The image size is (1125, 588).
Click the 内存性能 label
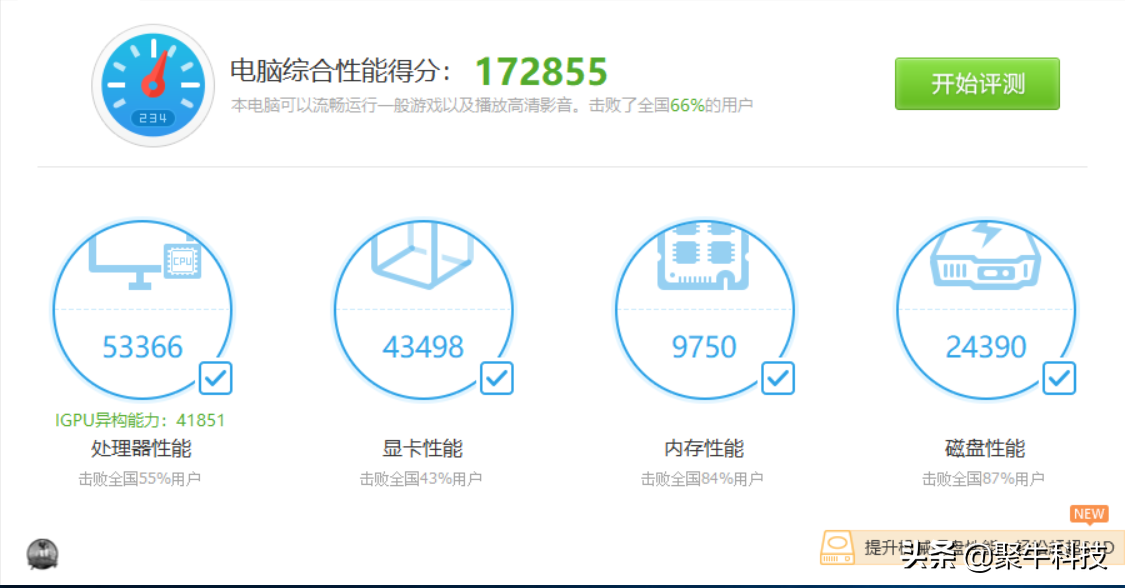(x=704, y=449)
